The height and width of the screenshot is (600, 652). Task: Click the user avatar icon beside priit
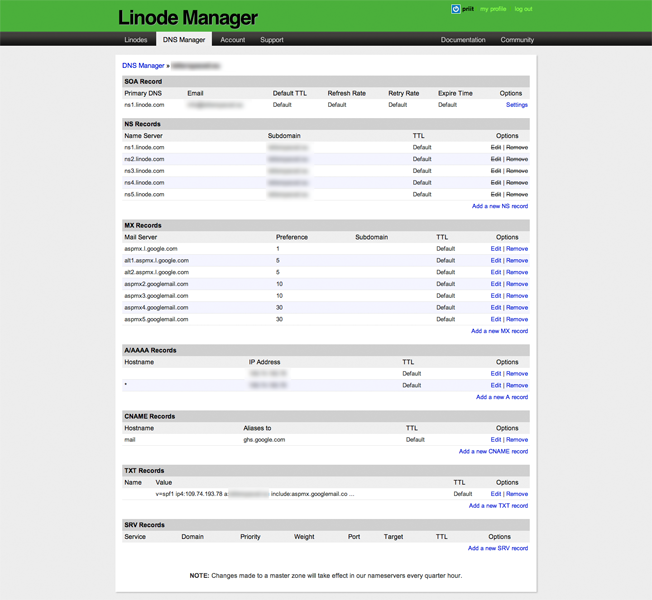[455, 9]
